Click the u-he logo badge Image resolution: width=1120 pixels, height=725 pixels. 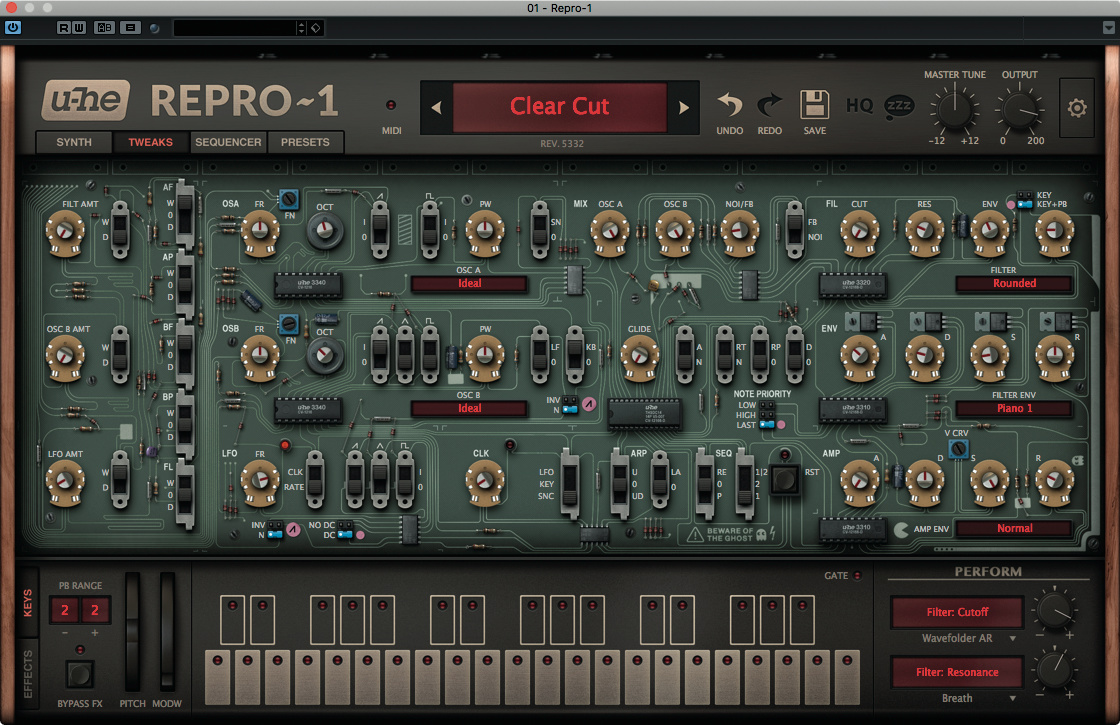(x=85, y=101)
